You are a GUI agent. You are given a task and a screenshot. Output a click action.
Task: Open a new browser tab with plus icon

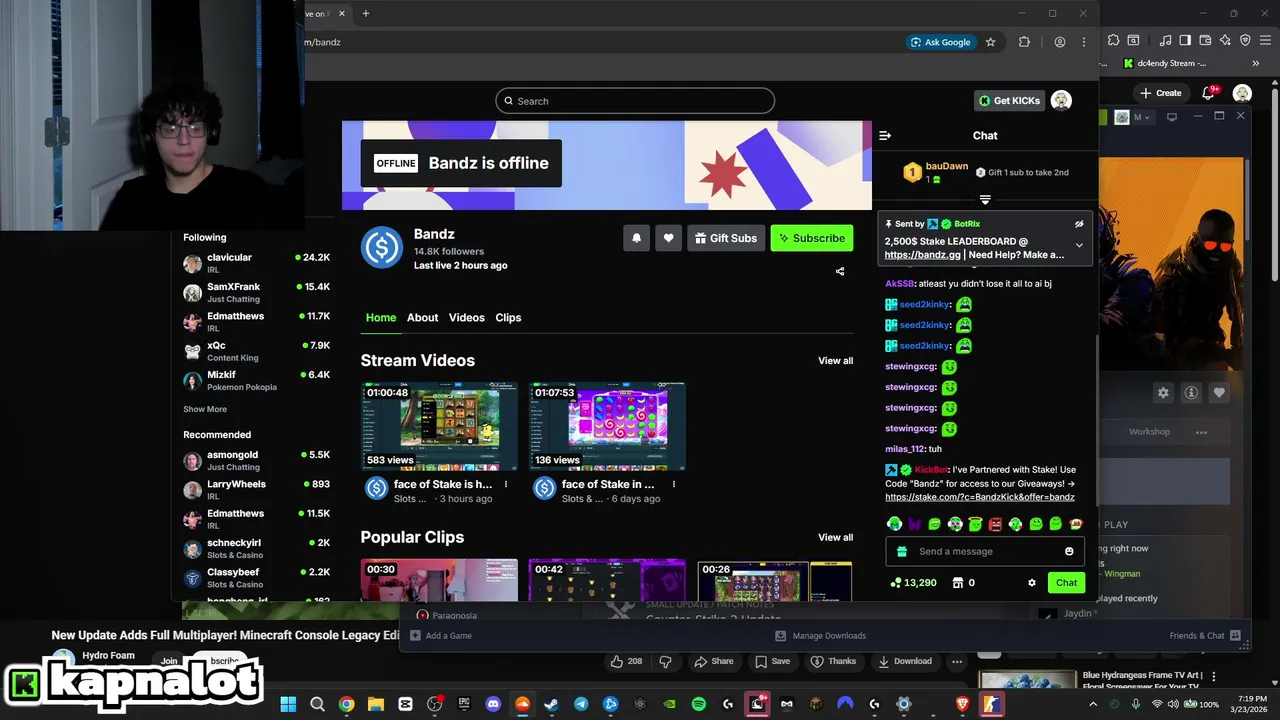click(x=366, y=14)
